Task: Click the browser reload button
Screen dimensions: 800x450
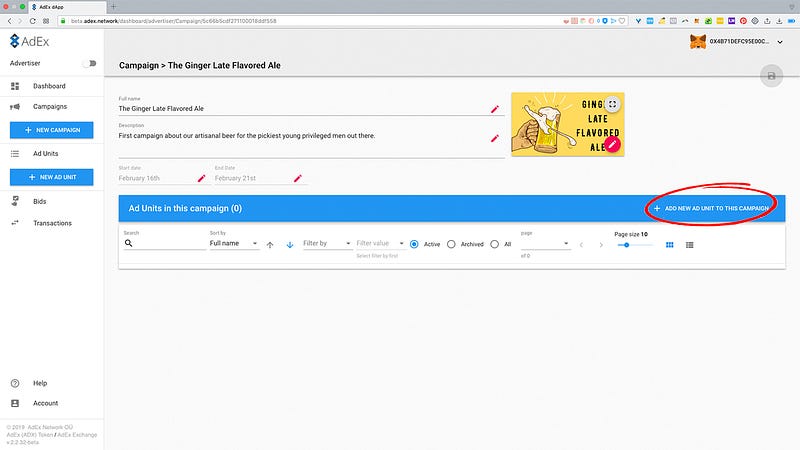Action: coord(33,21)
